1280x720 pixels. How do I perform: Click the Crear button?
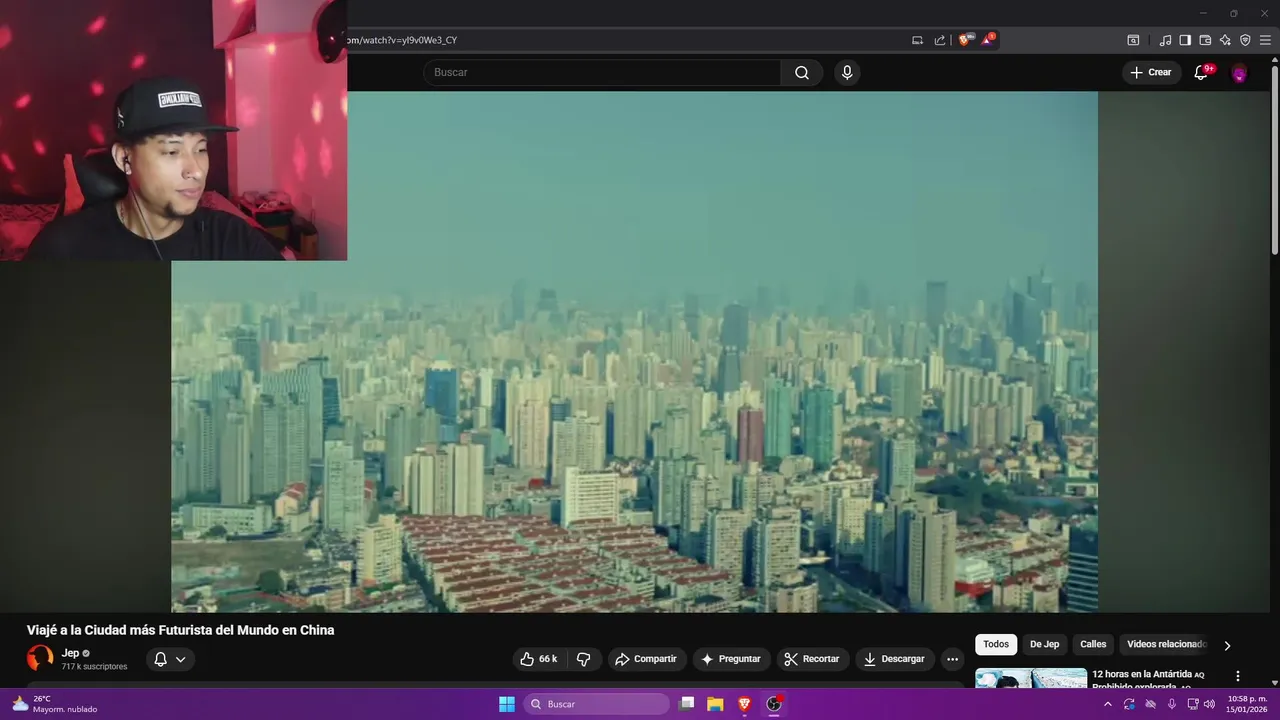click(1151, 72)
